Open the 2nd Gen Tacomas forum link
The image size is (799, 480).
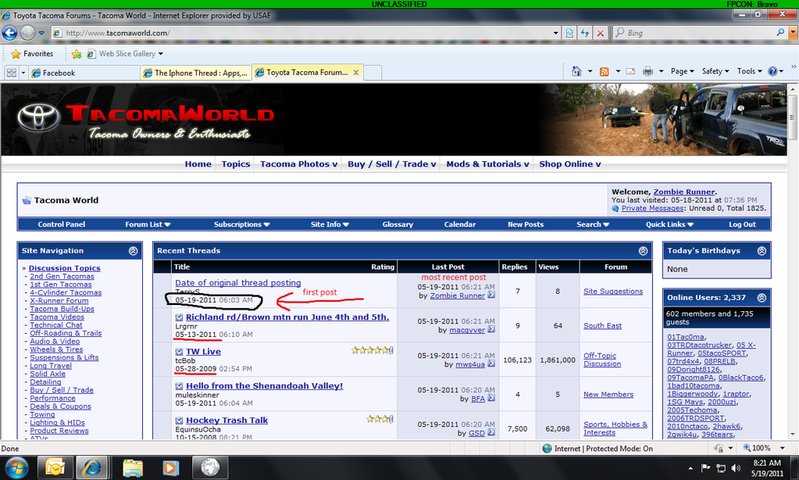62,276
